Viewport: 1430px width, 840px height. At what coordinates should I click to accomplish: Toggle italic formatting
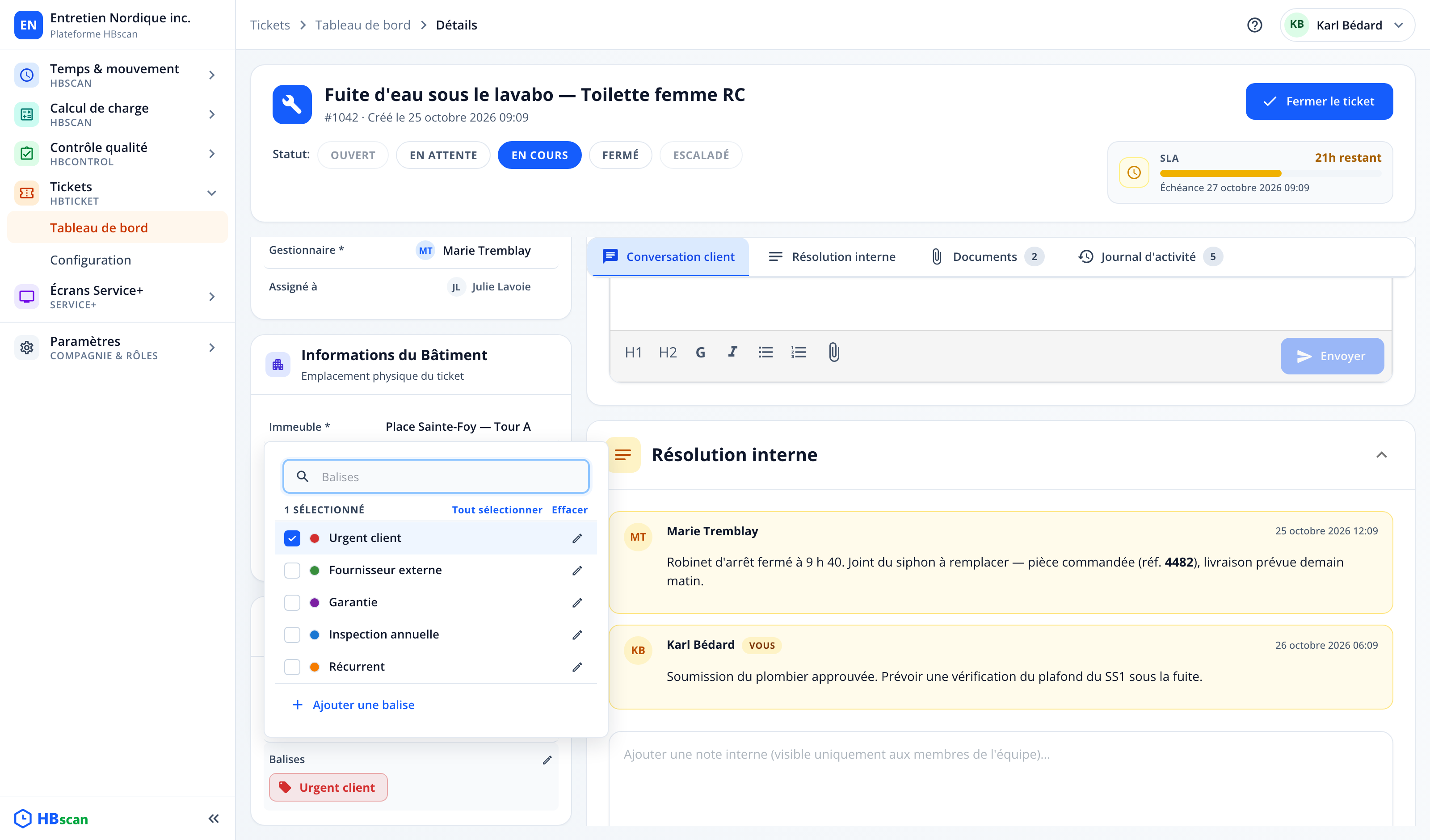coord(732,353)
